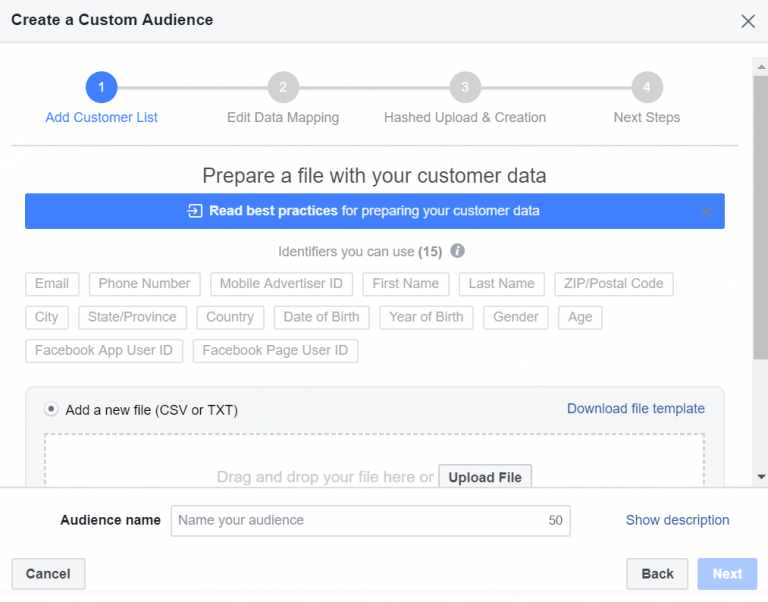Select the Add a new file radio button
Screen dimensions: 768x602
click(x=51, y=409)
